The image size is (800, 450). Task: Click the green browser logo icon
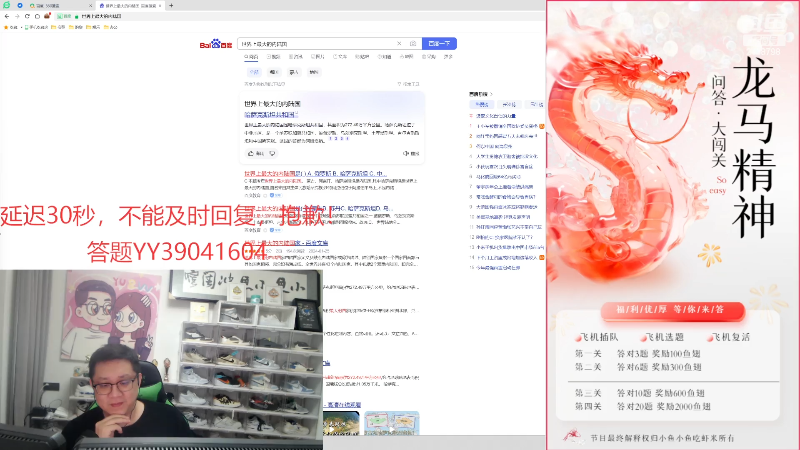coord(6,5)
